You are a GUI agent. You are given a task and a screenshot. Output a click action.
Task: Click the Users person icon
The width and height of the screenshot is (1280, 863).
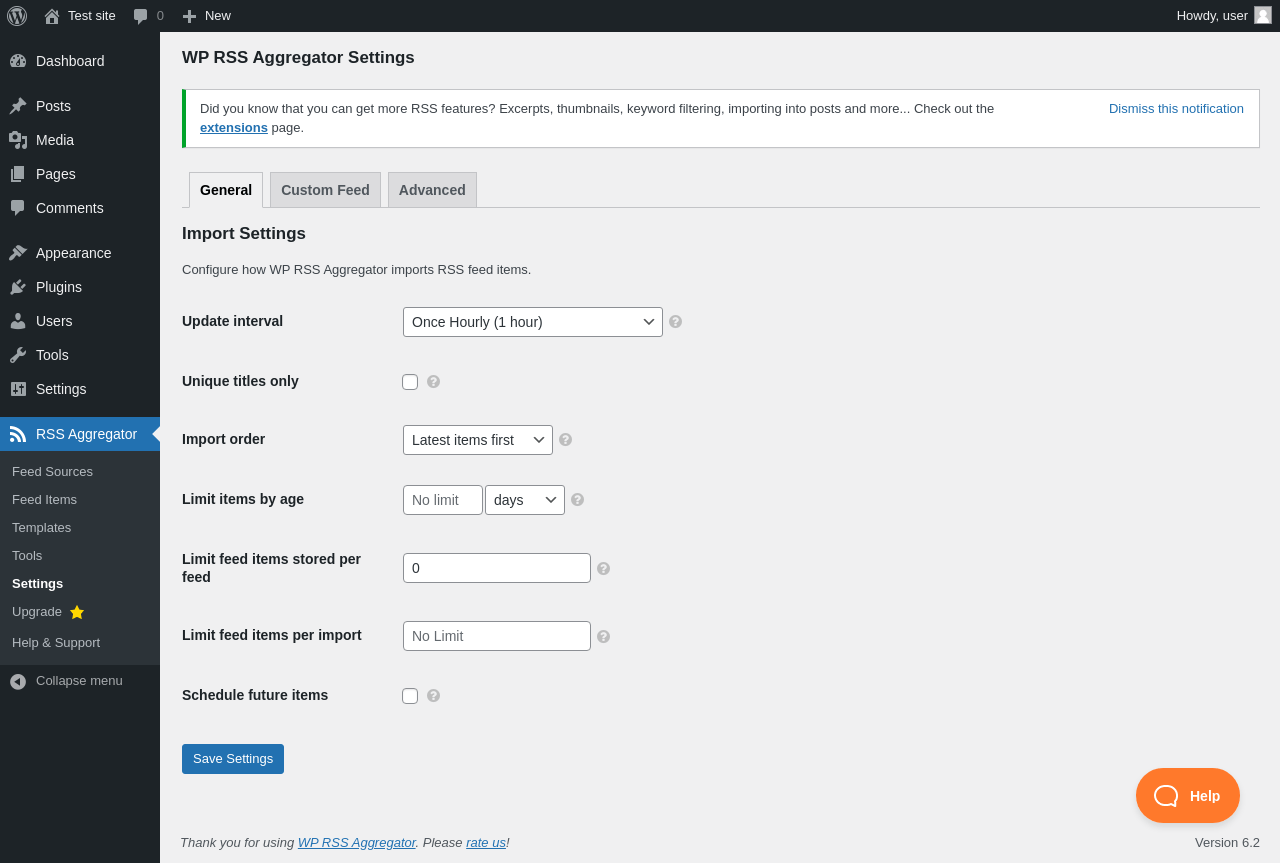[x=18, y=321]
